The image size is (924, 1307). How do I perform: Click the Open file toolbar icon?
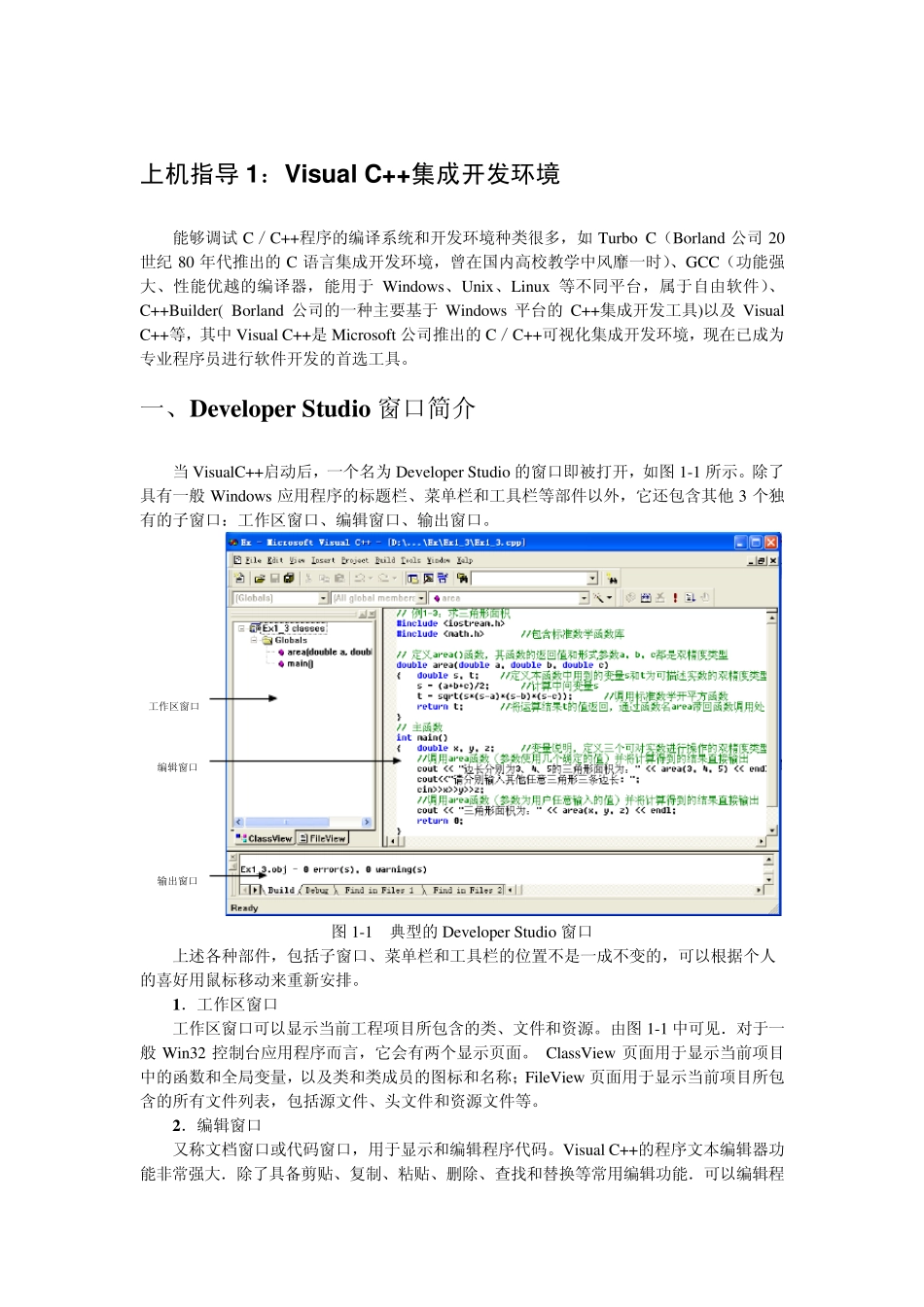(260, 578)
